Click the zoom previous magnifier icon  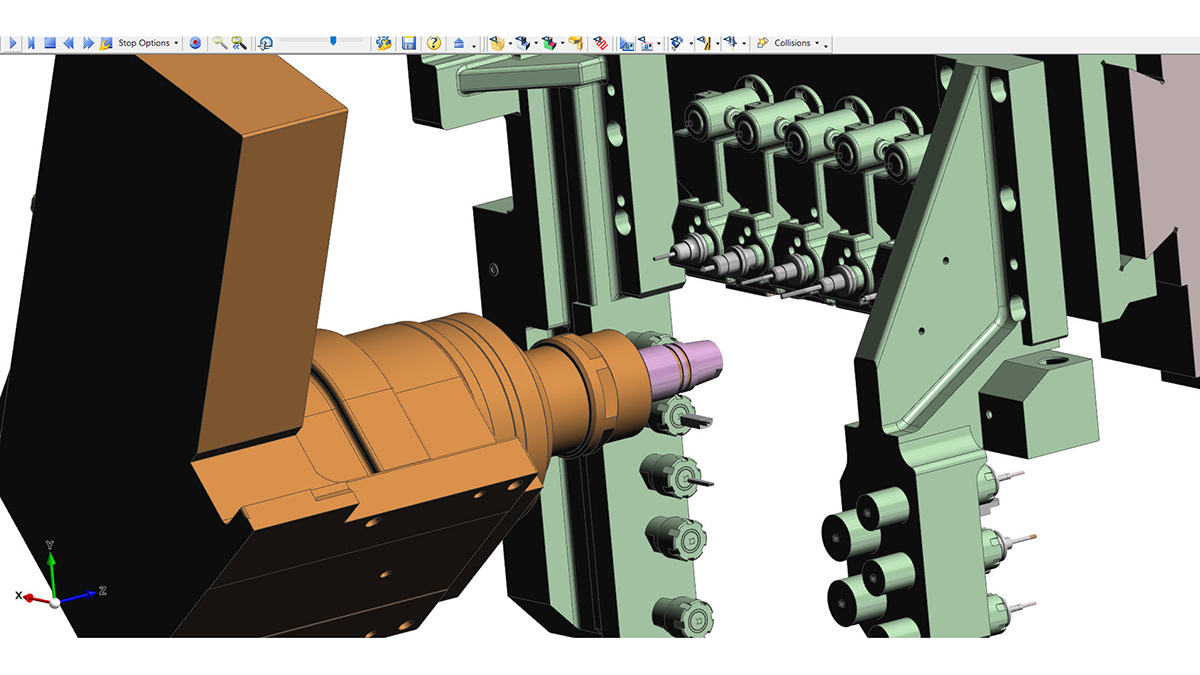point(239,43)
